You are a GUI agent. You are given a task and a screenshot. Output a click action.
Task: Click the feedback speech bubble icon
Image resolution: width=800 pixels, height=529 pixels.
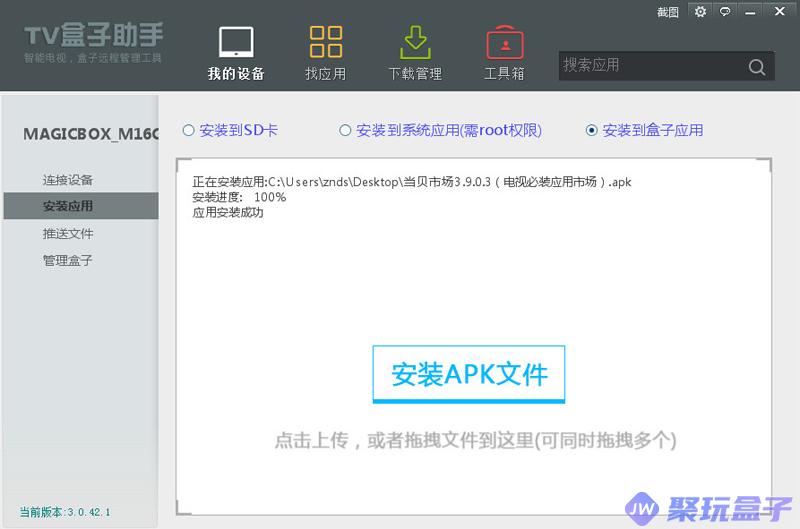click(724, 11)
